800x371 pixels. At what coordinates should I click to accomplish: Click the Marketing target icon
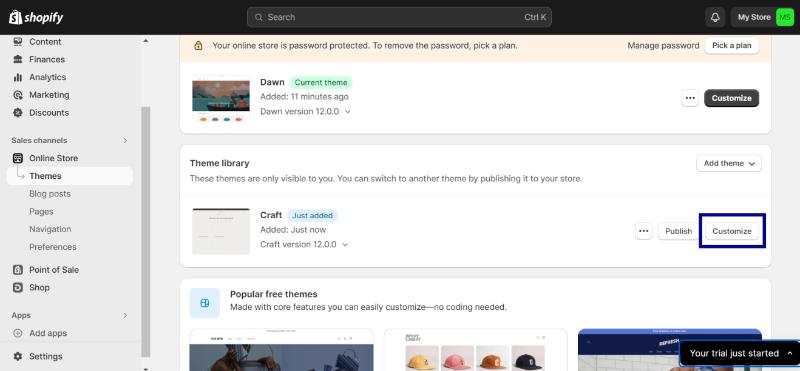click(18, 95)
